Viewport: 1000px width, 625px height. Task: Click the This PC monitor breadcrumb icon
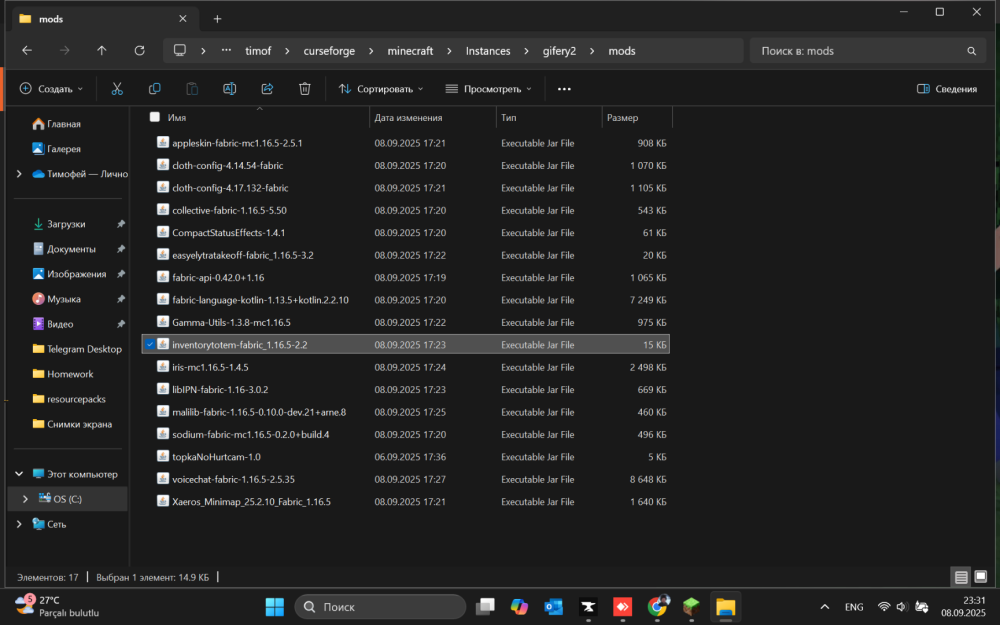[180, 50]
